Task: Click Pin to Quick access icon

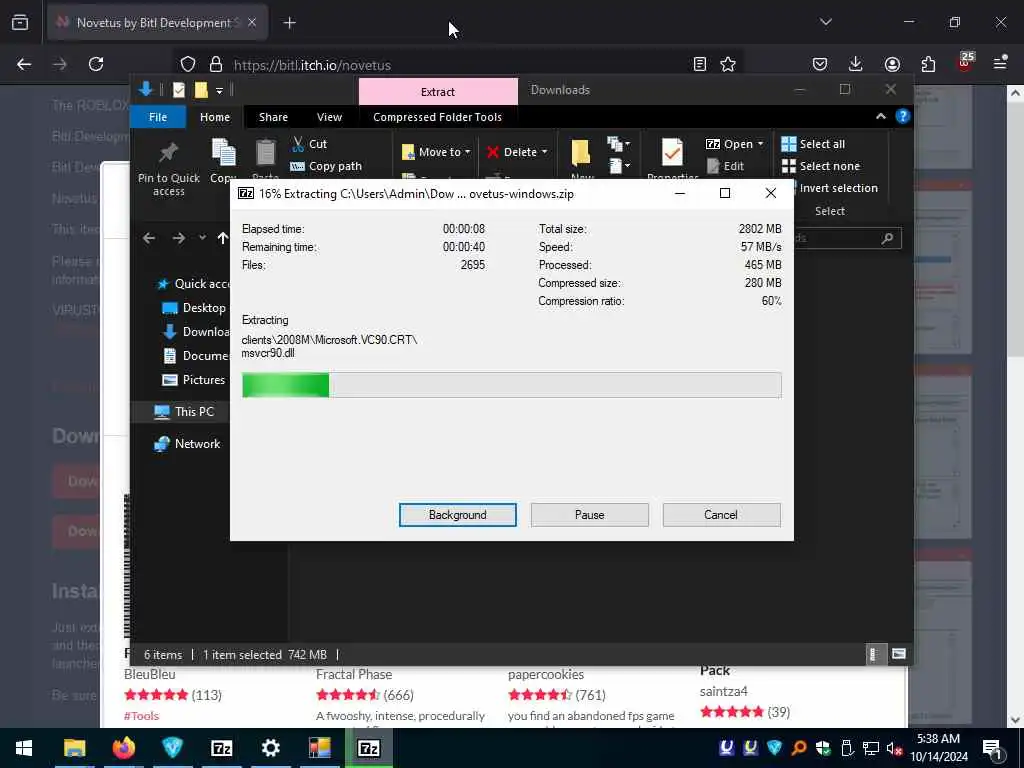Action: pyautogui.click(x=168, y=153)
